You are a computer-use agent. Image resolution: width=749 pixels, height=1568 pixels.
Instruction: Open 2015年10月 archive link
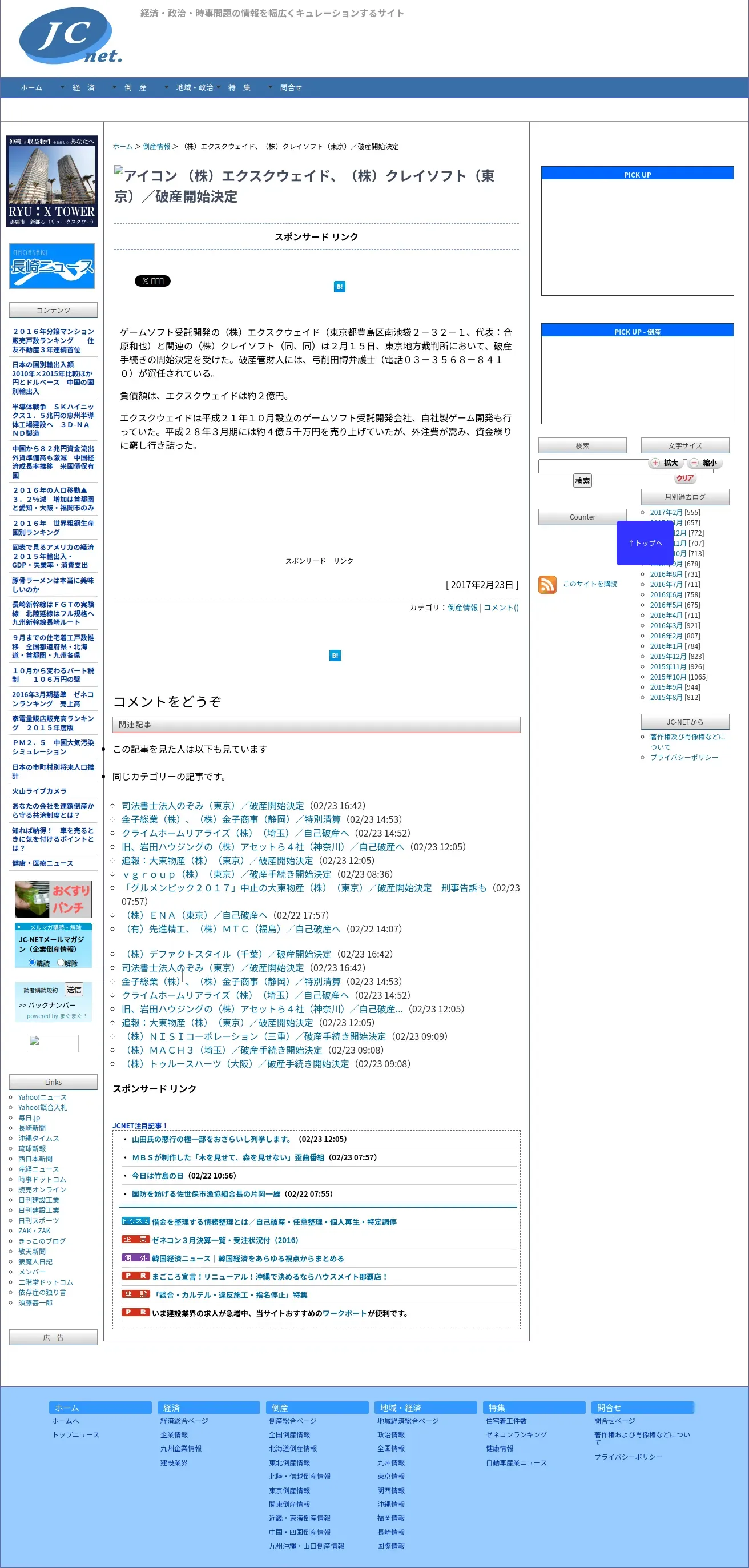[668, 677]
